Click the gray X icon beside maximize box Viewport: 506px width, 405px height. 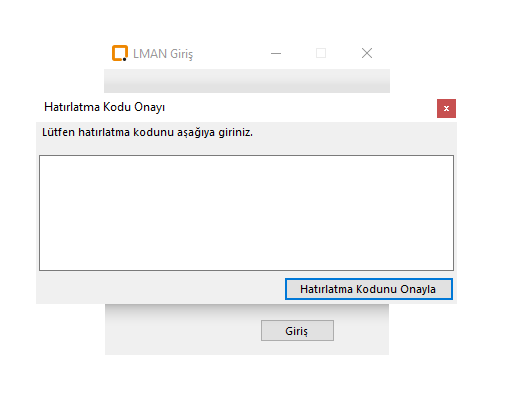coord(367,53)
